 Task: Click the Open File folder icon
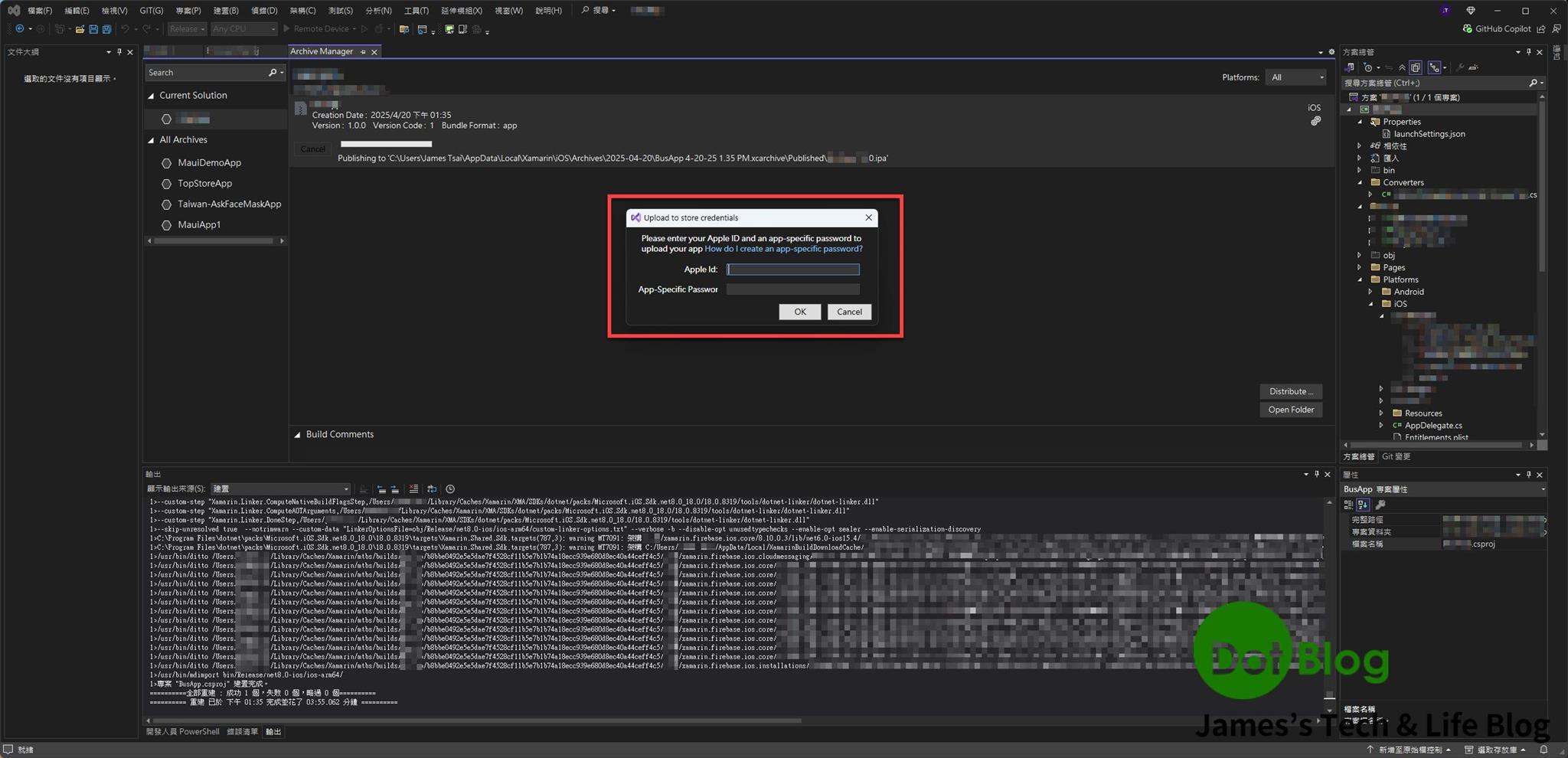point(80,29)
